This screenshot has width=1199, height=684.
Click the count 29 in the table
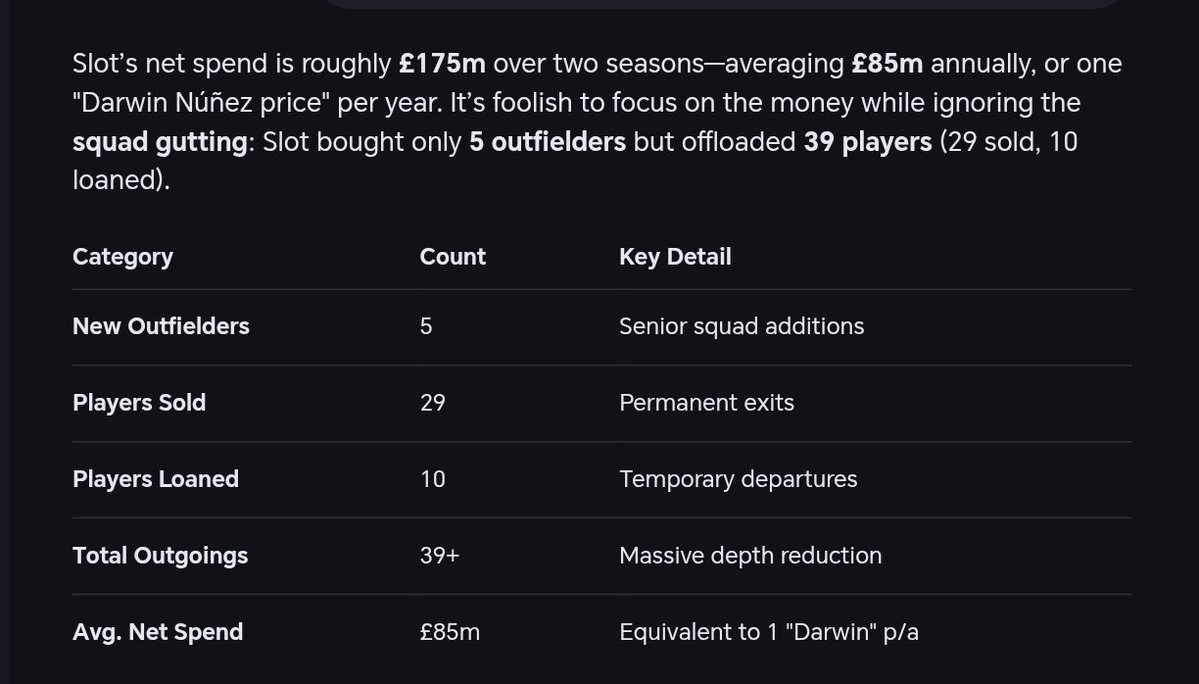tap(432, 403)
